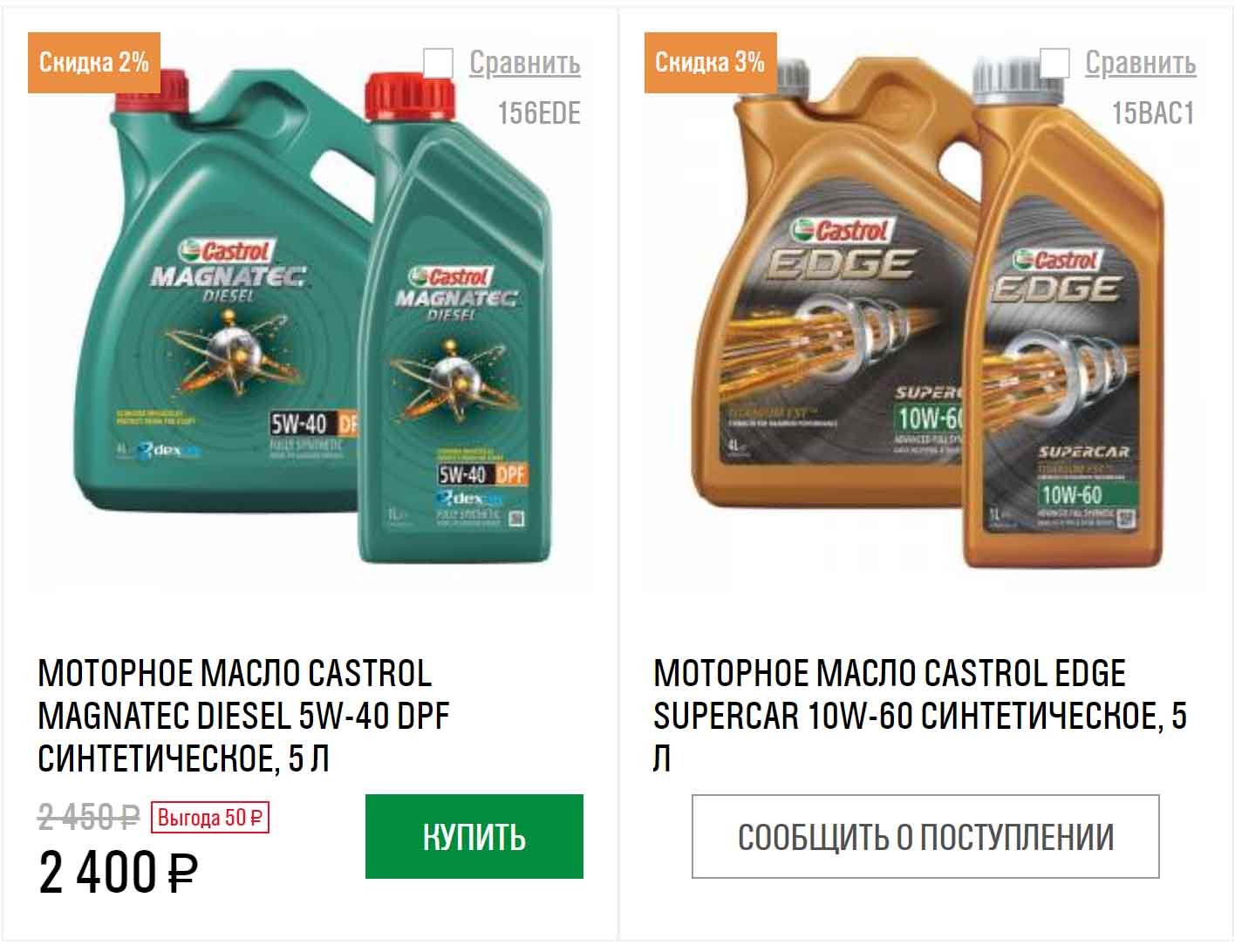
Task: Tick the compare checkbox for Magnatec Diesel
Action: click(x=439, y=63)
